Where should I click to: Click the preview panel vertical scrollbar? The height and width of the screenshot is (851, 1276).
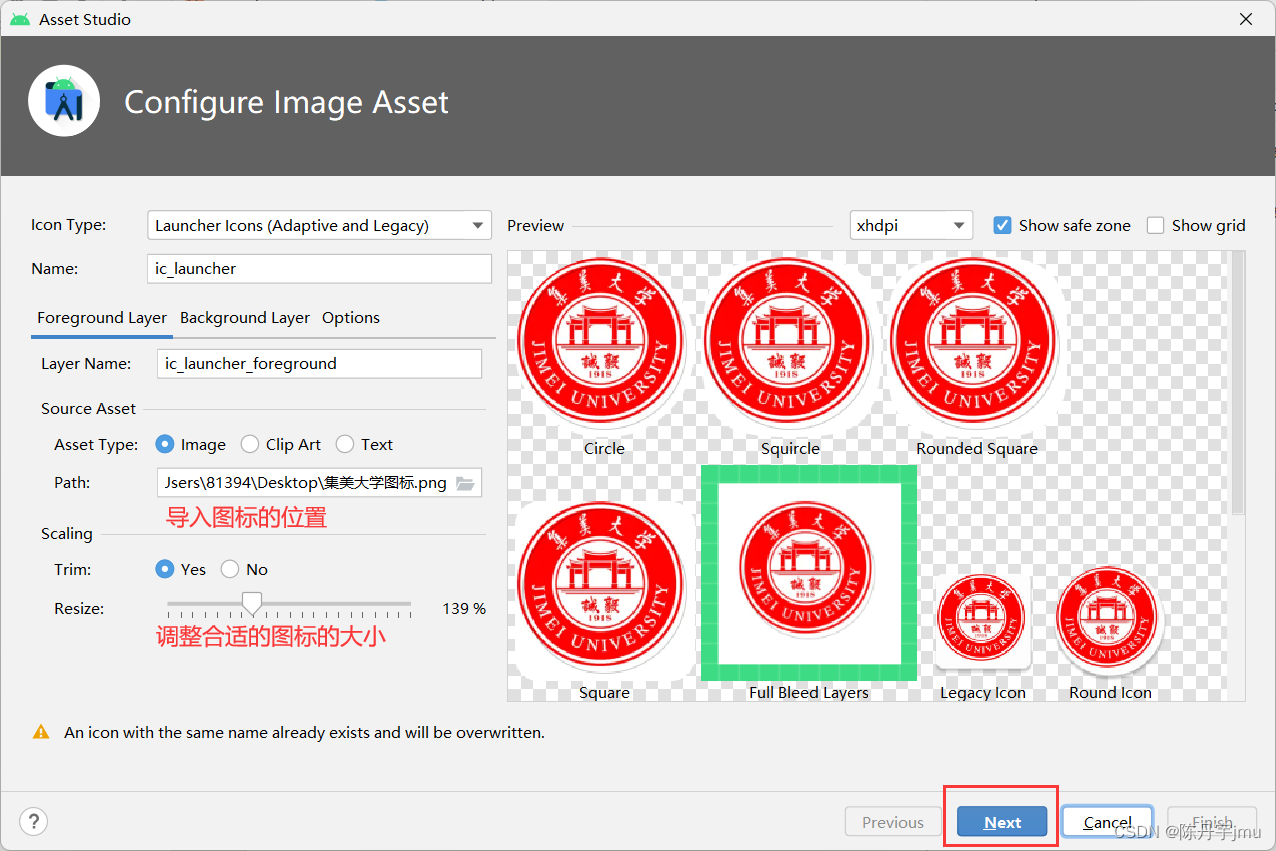click(1238, 385)
